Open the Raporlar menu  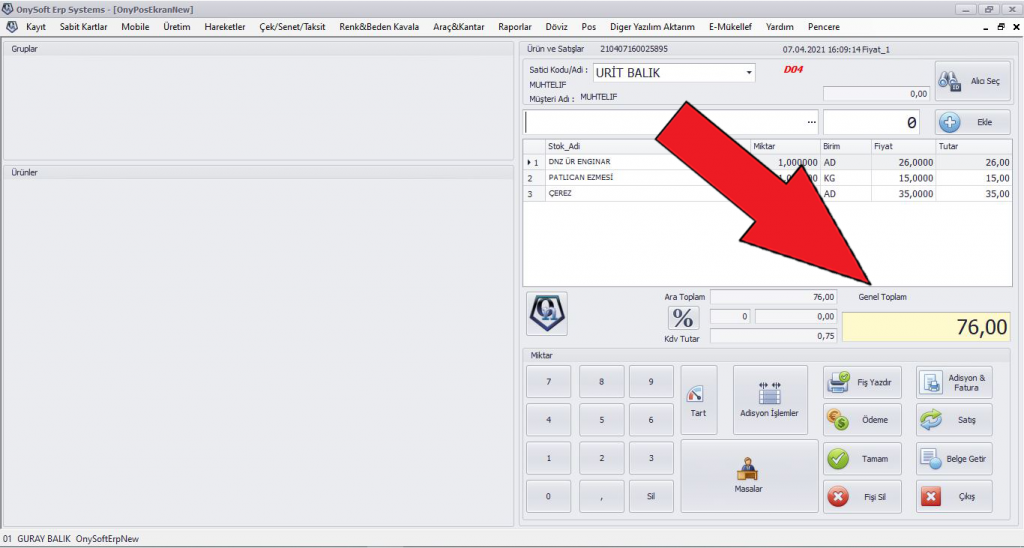click(x=515, y=27)
